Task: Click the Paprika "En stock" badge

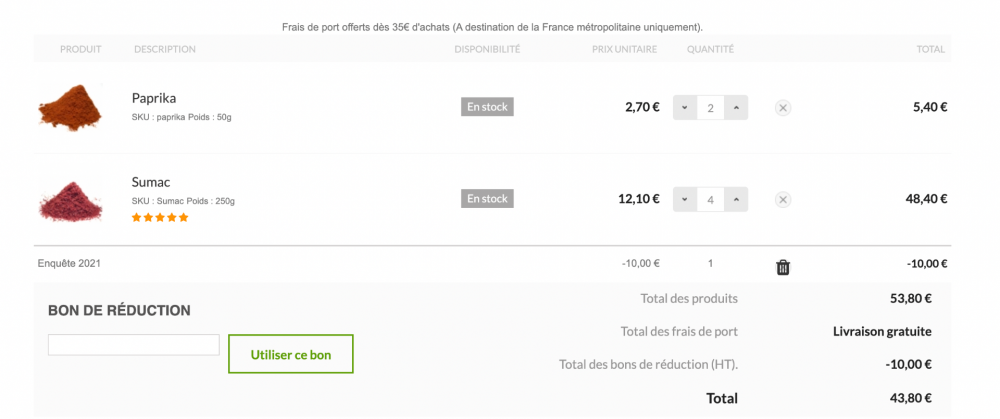Action: pos(487,107)
